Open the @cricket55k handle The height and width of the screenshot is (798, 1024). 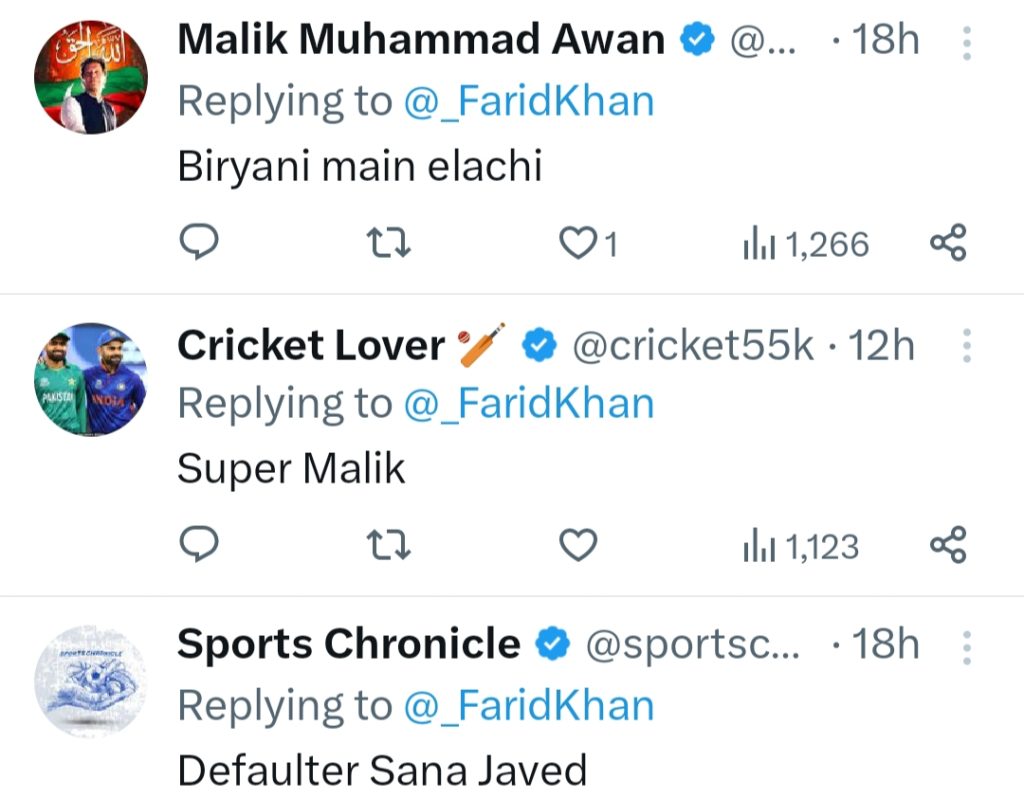click(692, 346)
